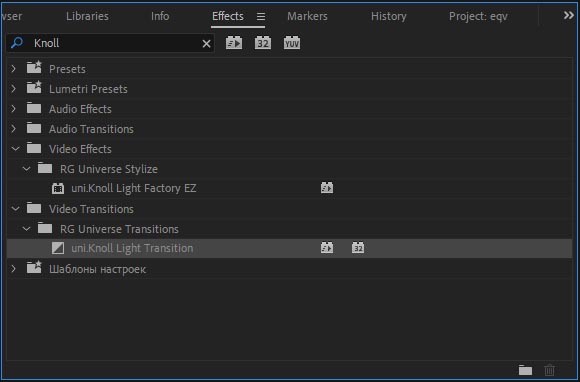Delete custom items with trash icon

550,370
